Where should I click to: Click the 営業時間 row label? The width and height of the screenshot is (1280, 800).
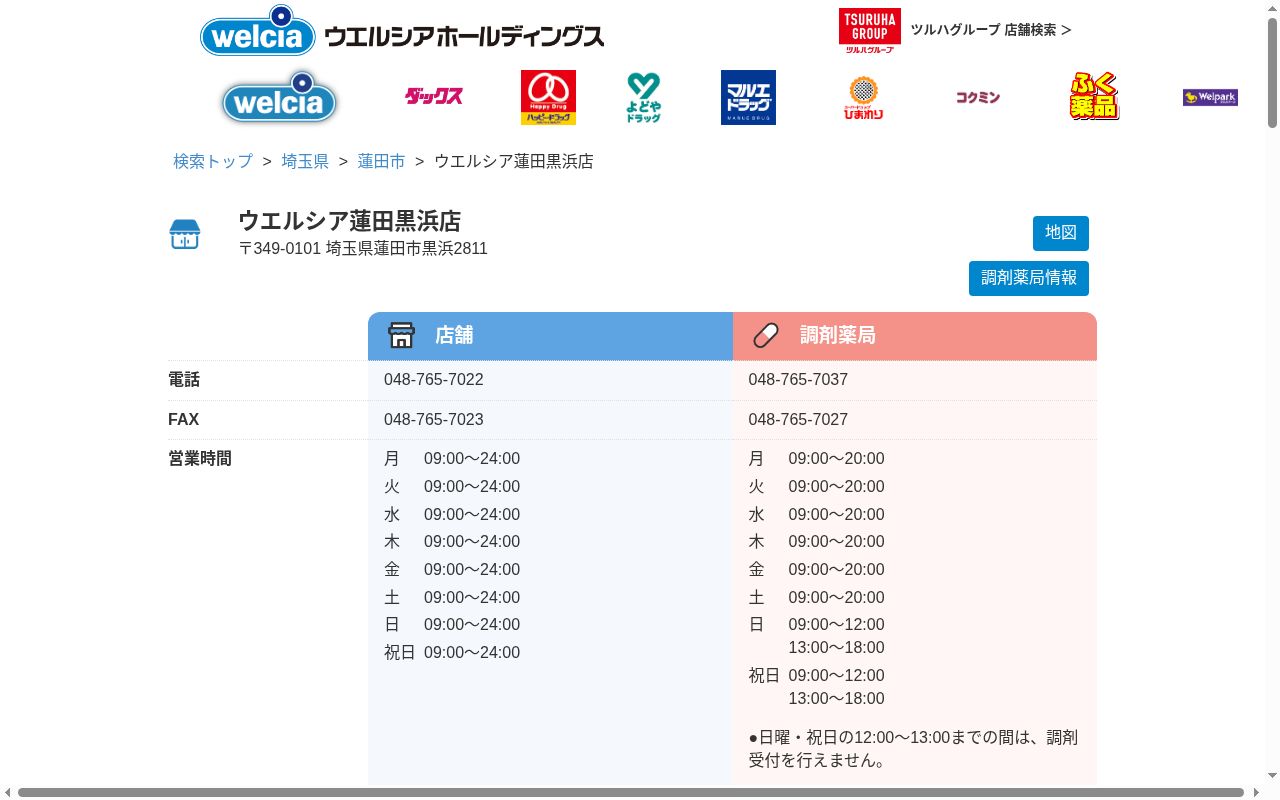point(200,459)
